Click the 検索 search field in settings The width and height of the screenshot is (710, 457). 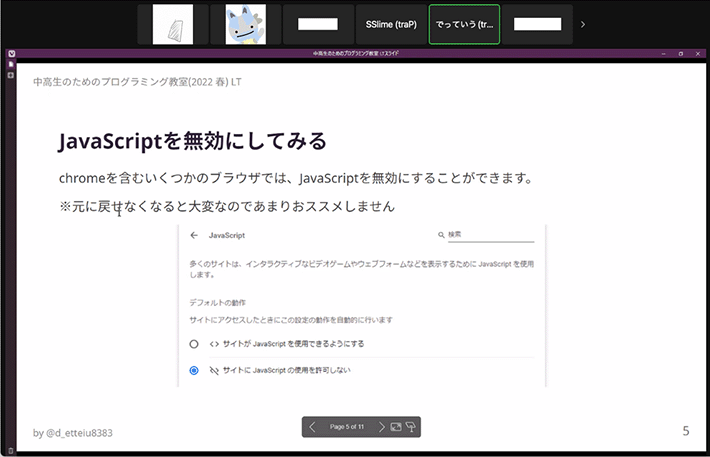pyautogui.click(x=490, y=235)
